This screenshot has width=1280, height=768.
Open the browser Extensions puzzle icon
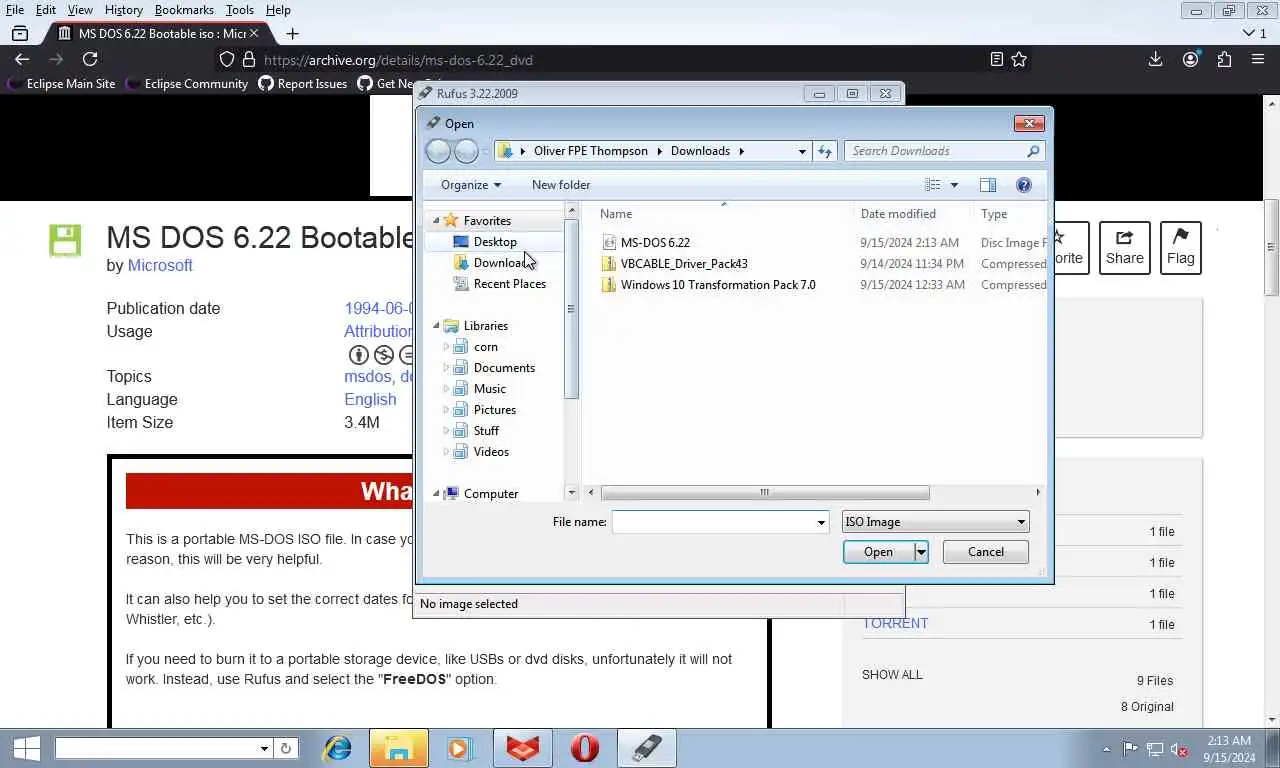click(1224, 60)
